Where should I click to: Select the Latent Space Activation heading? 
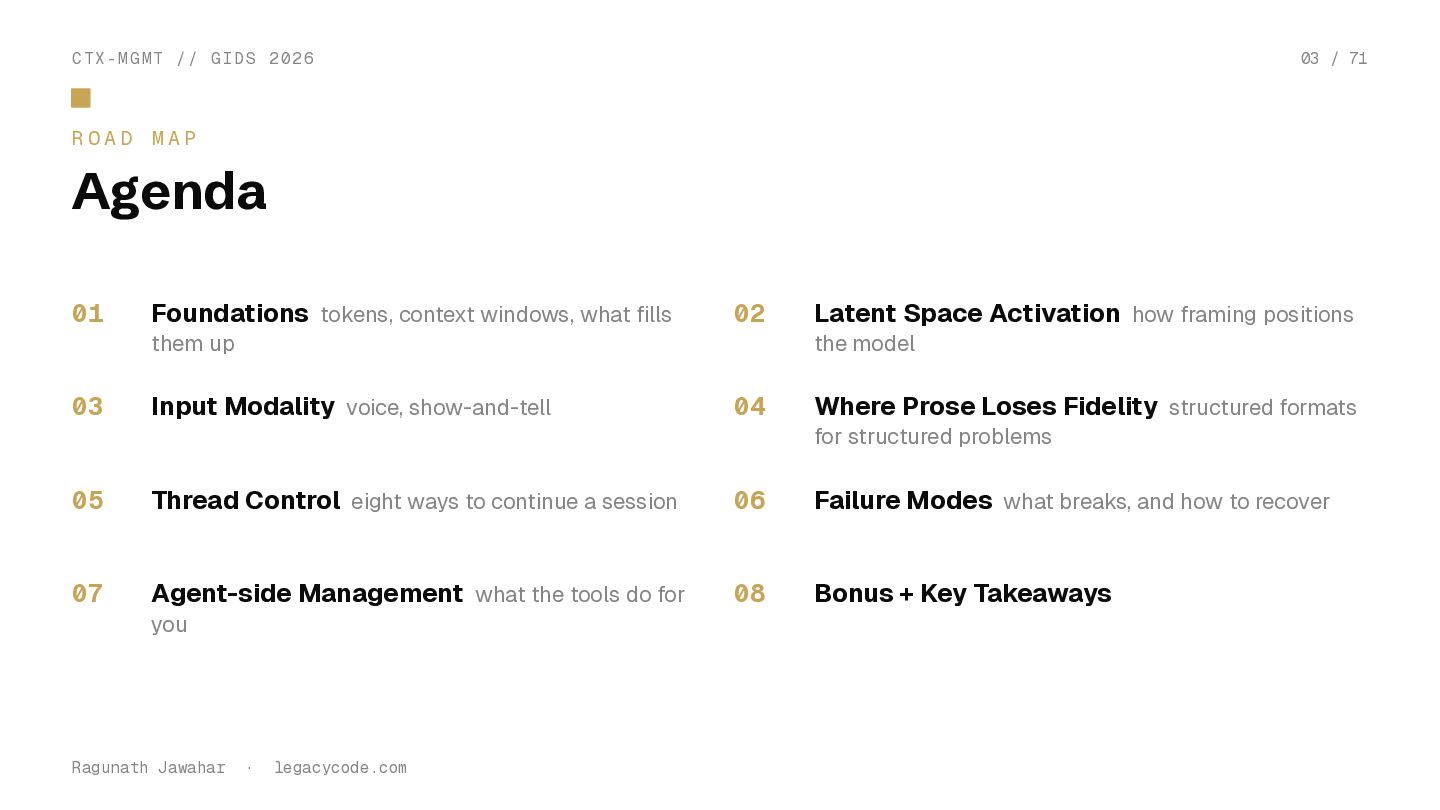pyautogui.click(x=967, y=313)
